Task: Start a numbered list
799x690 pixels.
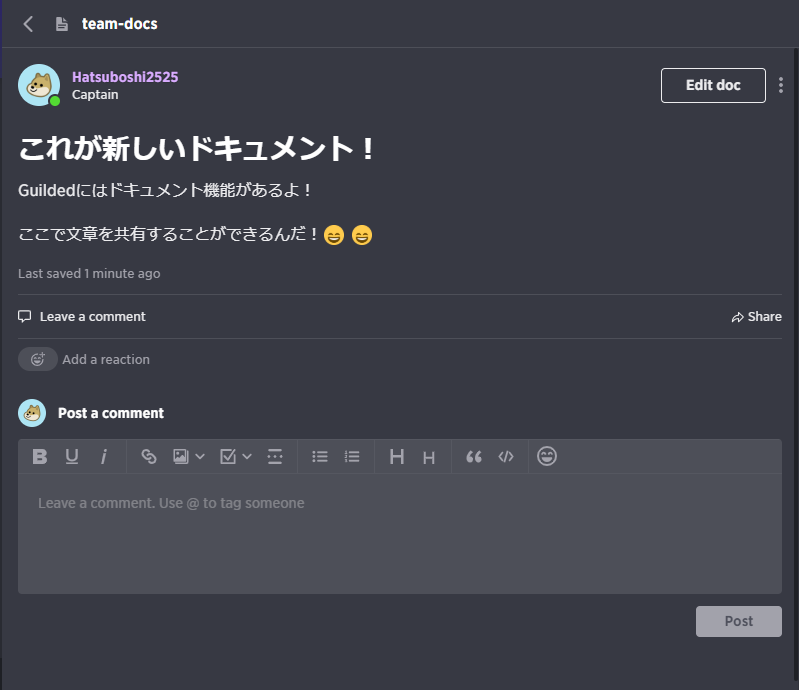Action: (x=352, y=457)
